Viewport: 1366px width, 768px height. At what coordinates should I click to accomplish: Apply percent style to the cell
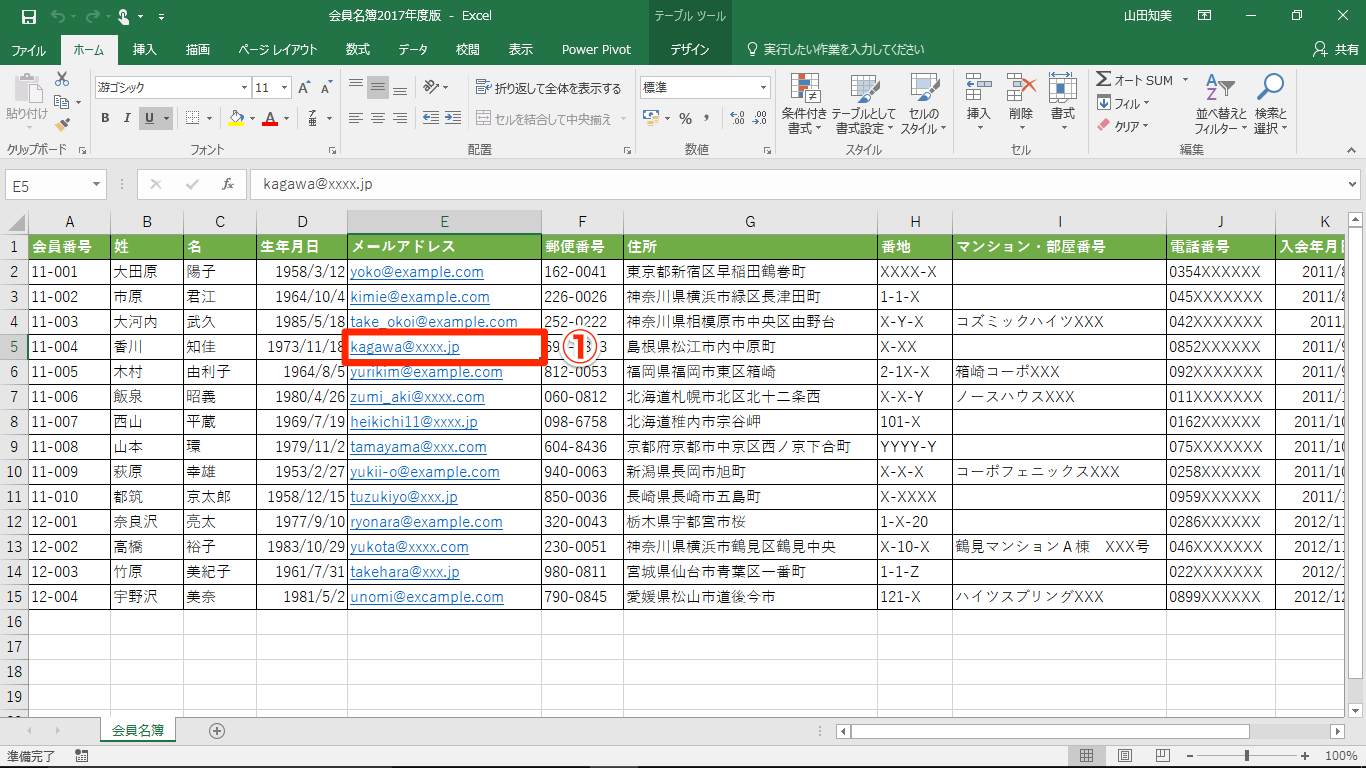pyautogui.click(x=686, y=118)
